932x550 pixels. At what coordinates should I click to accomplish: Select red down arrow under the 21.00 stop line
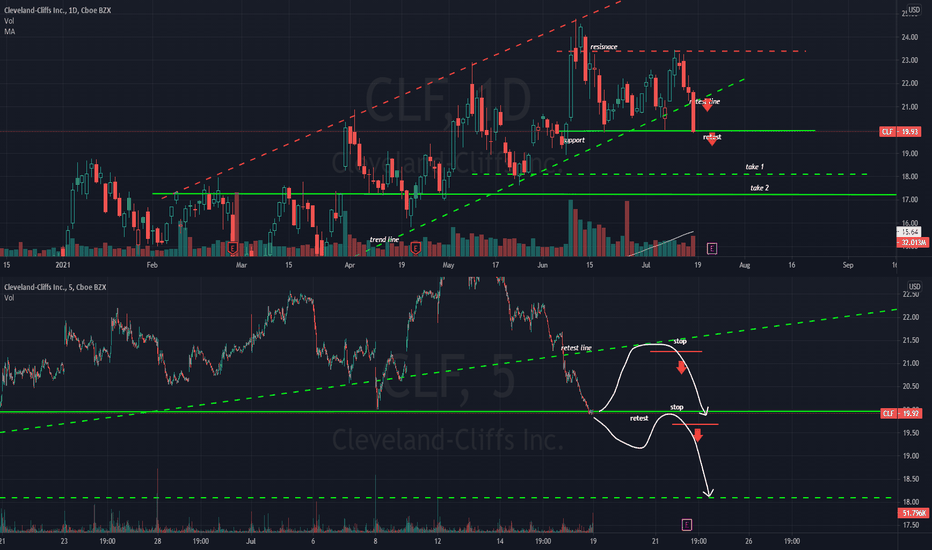pos(681,367)
